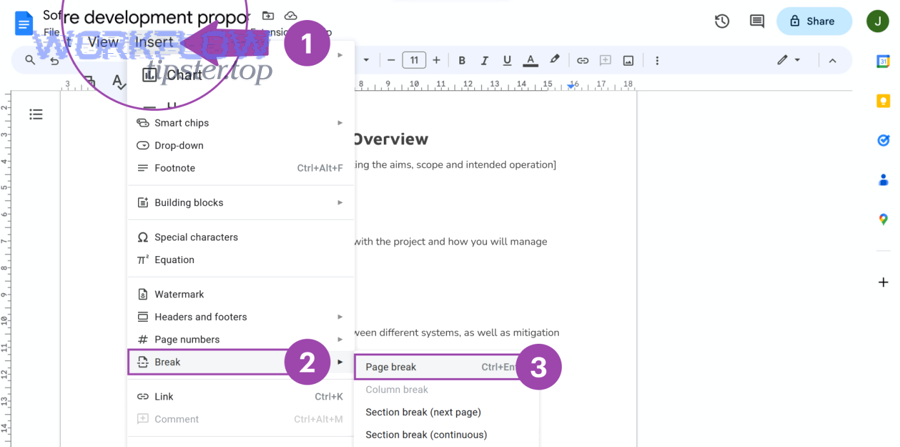Choose Drop-down from the Insert menu
This screenshot has width=900, height=447.
pyautogui.click(x=240, y=146)
